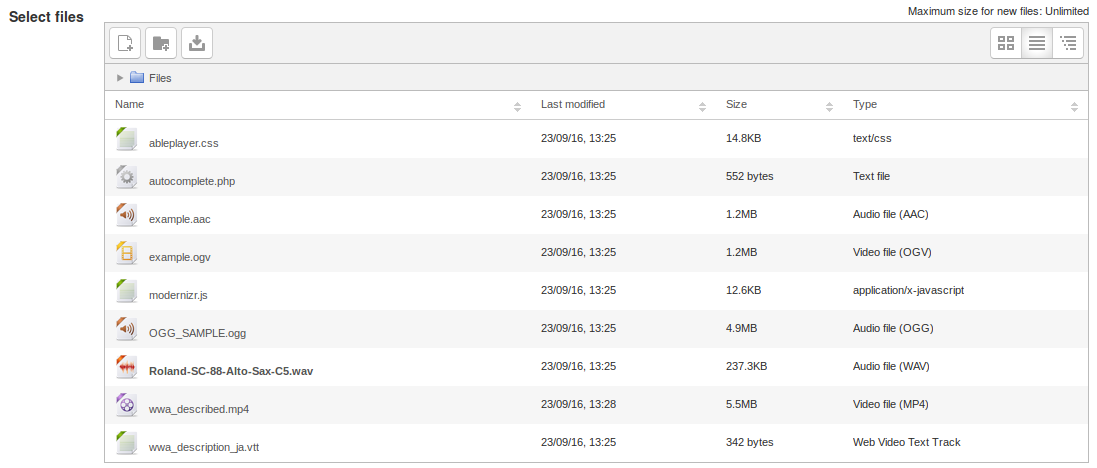Open the Roland-SC-88-Alto-Sax-C5.wav file link
Image resolution: width=1097 pixels, height=468 pixels.
(x=231, y=371)
